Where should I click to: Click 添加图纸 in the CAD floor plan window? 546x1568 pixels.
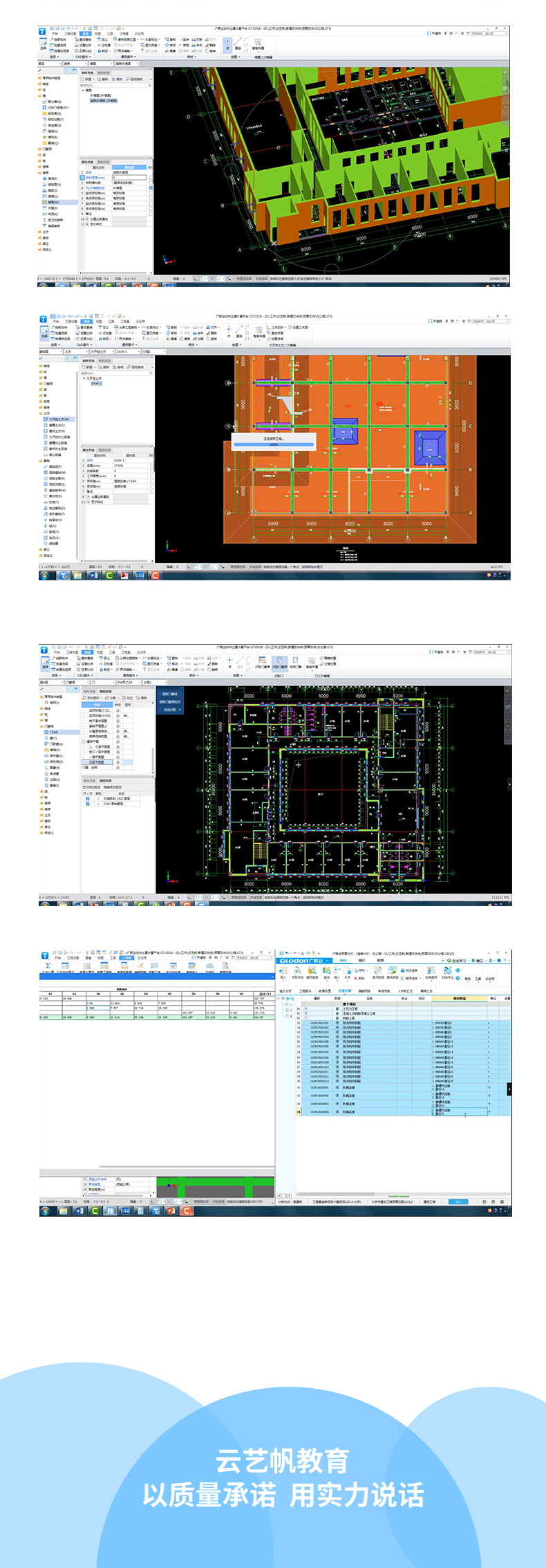coord(93,698)
